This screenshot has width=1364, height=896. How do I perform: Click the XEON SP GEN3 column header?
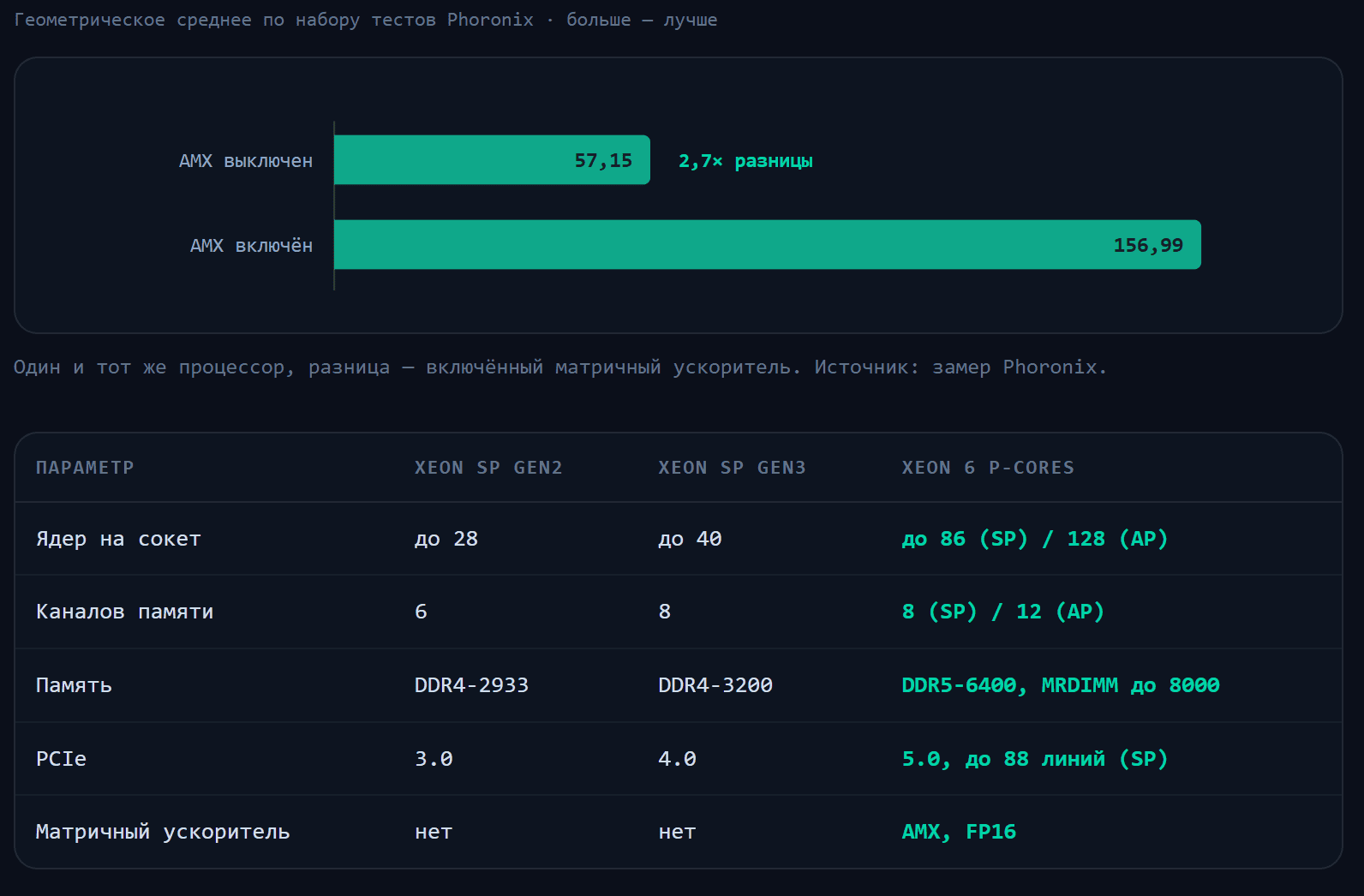(732, 468)
